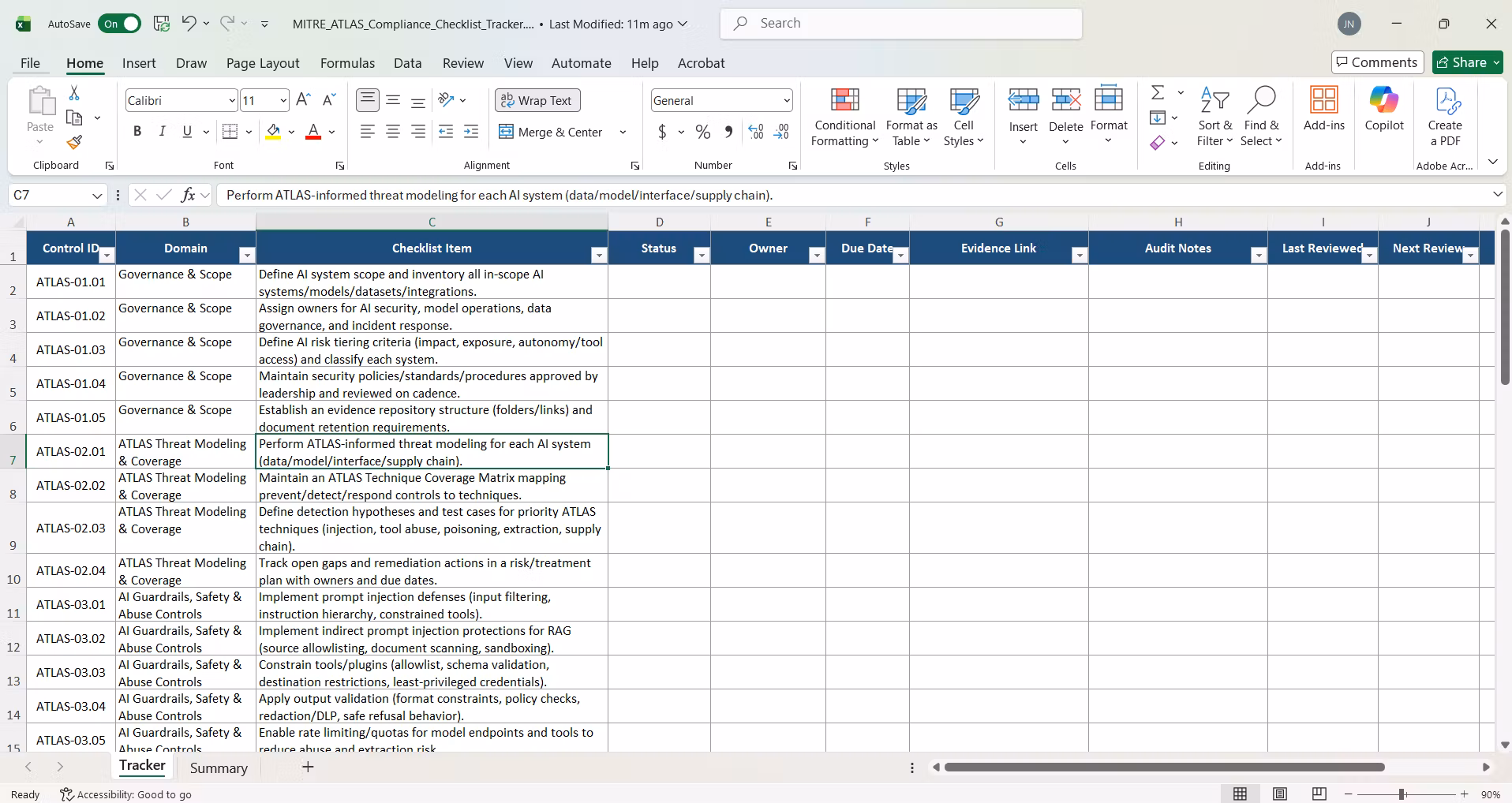The height and width of the screenshot is (803, 1512).
Task: Click Decrease Indent icon
Action: [446, 132]
